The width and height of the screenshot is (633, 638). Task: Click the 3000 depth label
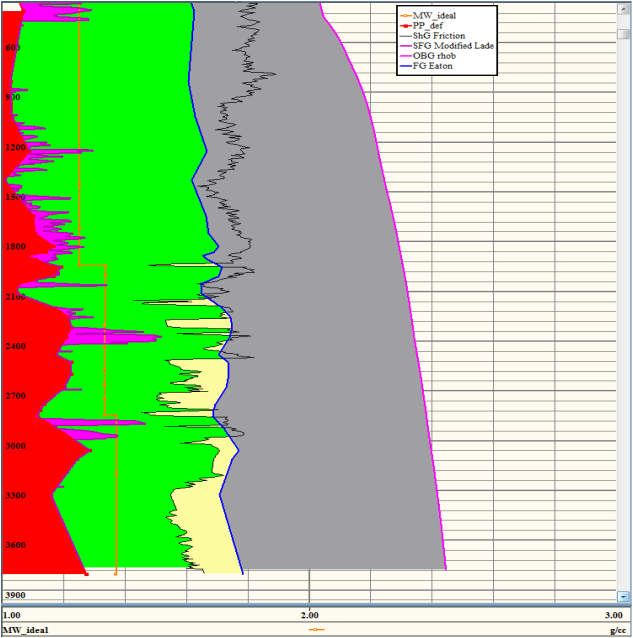pos(18,445)
